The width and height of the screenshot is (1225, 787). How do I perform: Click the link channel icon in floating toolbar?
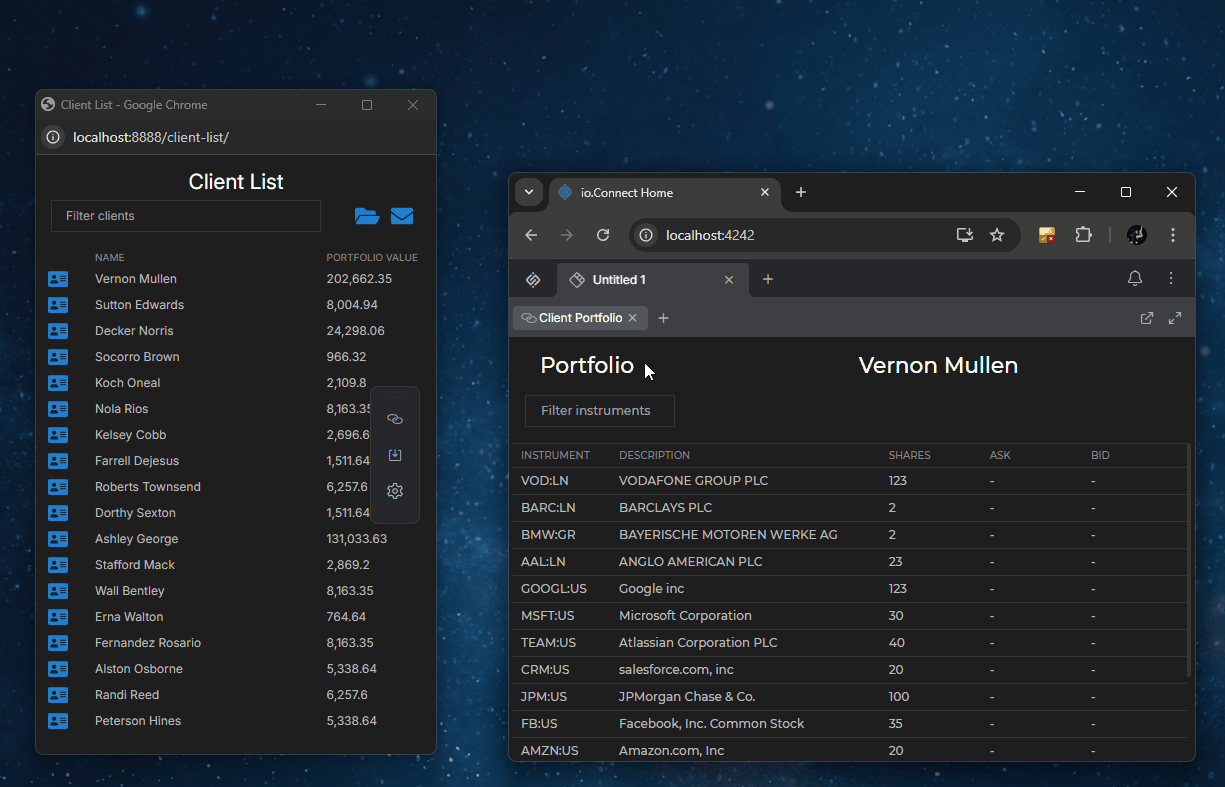click(395, 419)
